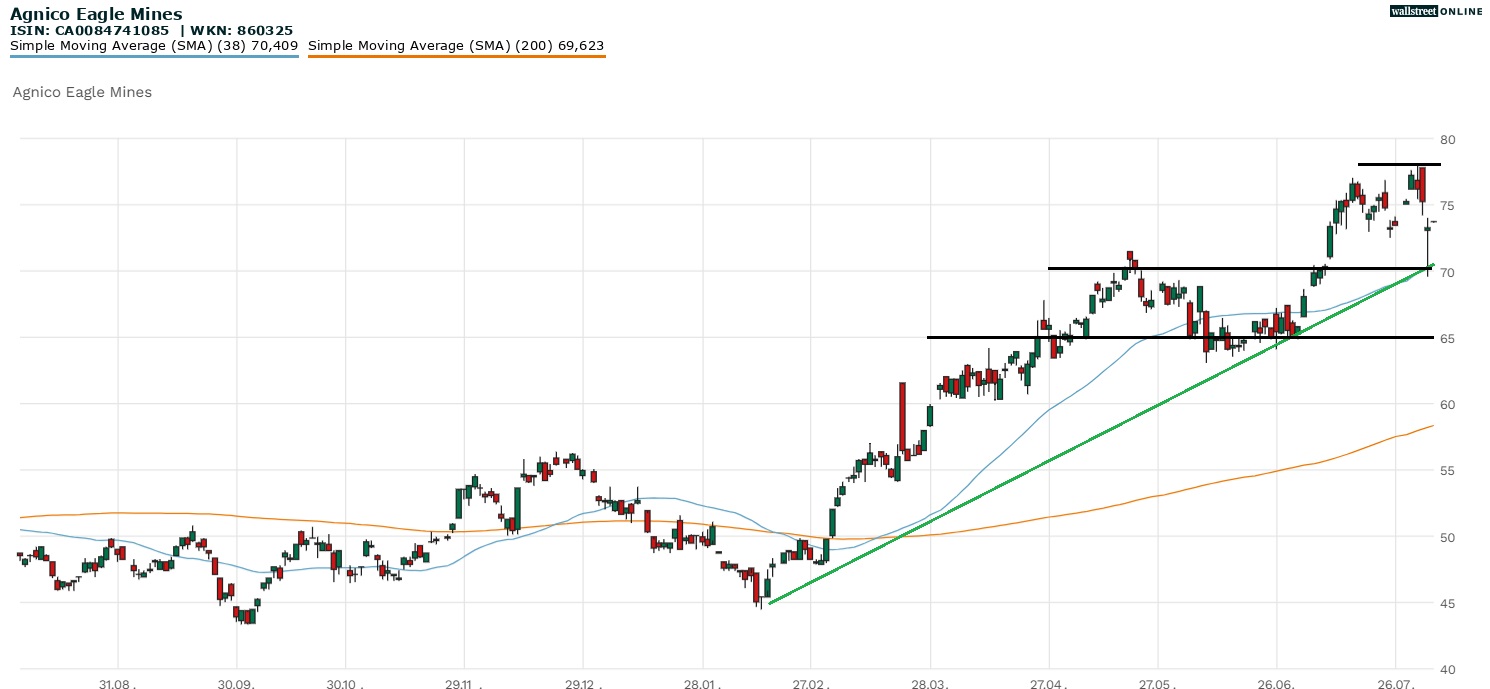This screenshot has width=1490, height=689.
Task: Click the 27.02. date axis label
Action: tap(810, 683)
